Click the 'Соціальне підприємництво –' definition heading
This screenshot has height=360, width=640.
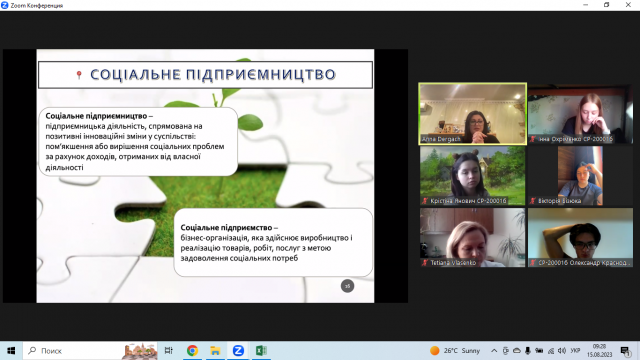click(99, 116)
